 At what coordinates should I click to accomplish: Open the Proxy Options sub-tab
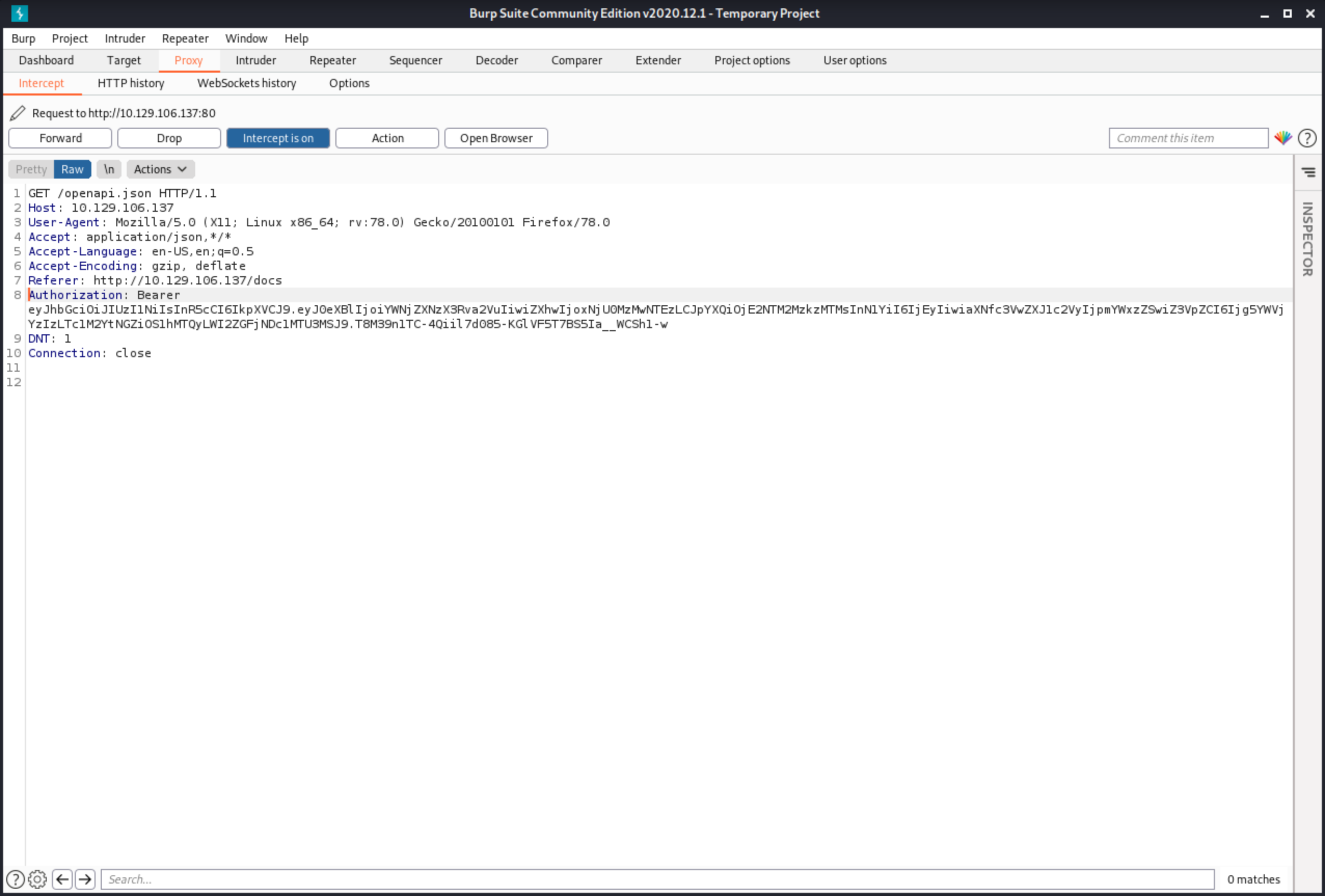(349, 83)
